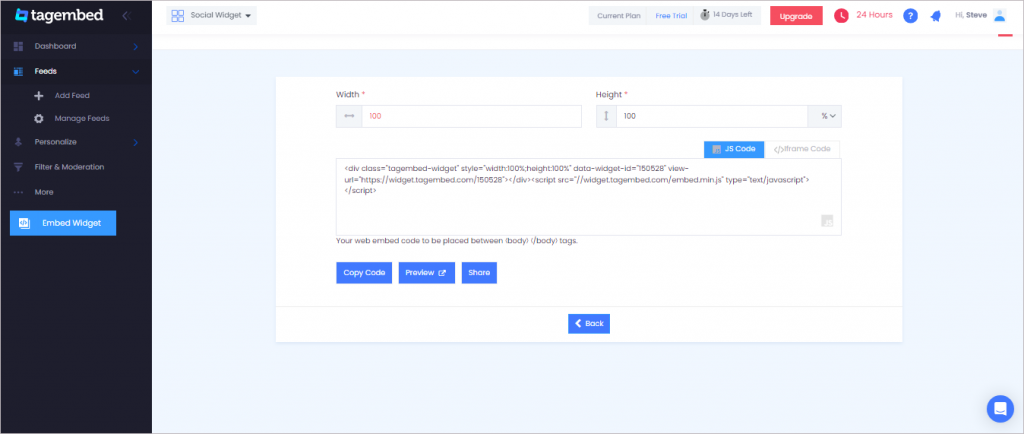1024x434 pixels.
Task: Click the Back button
Action: coord(589,324)
